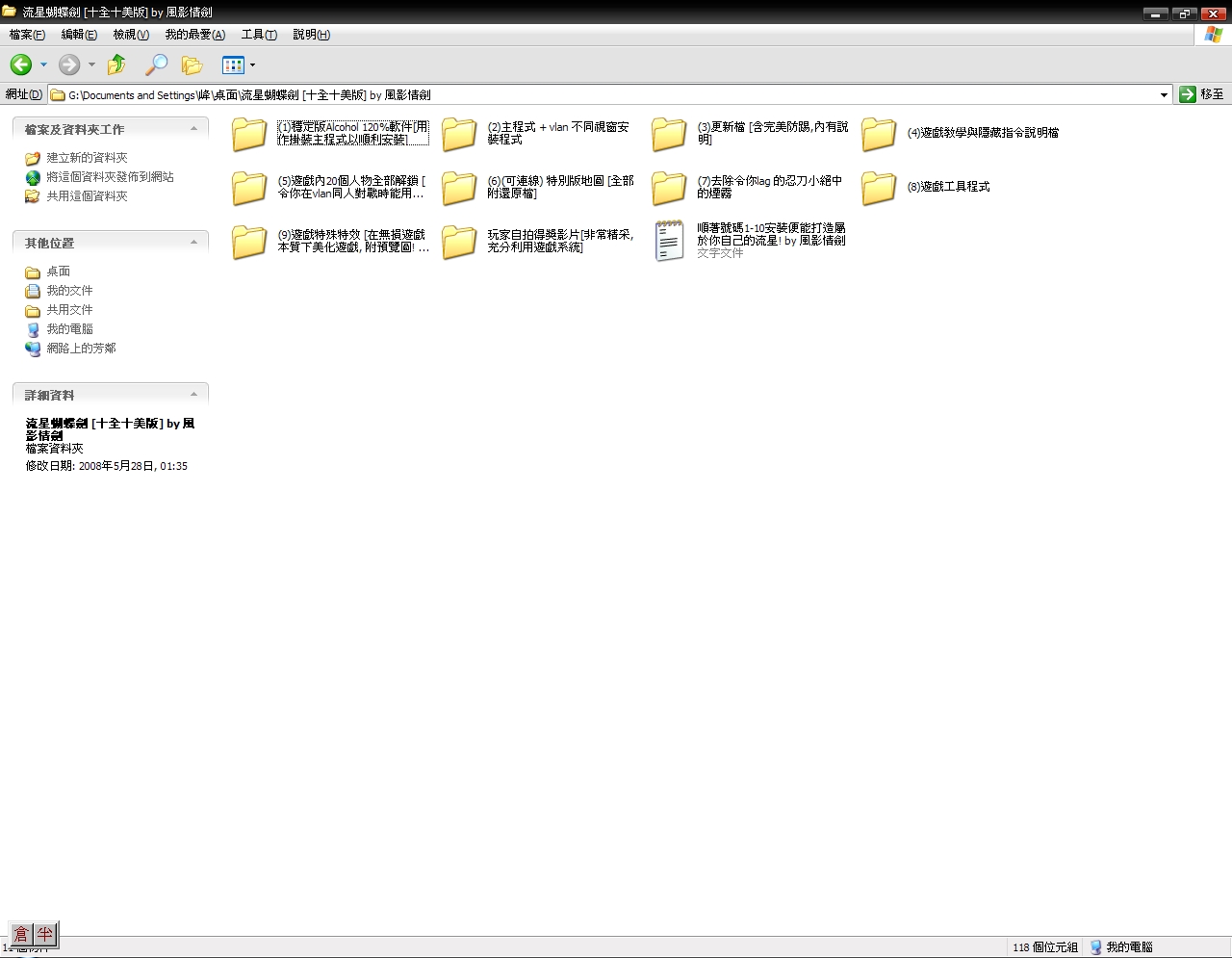Open the 檢視(V) menu
The width and height of the screenshot is (1232, 958).
[x=131, y=35]
